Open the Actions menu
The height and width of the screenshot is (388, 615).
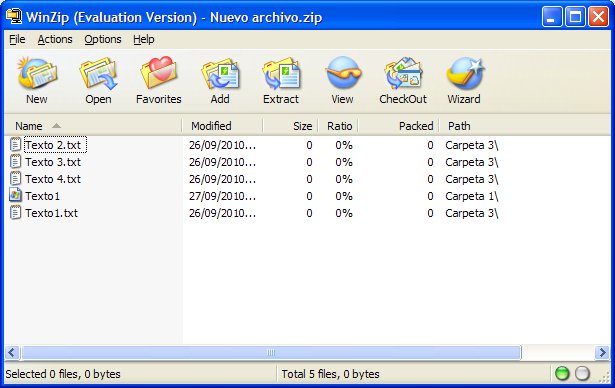click(55, 39)
